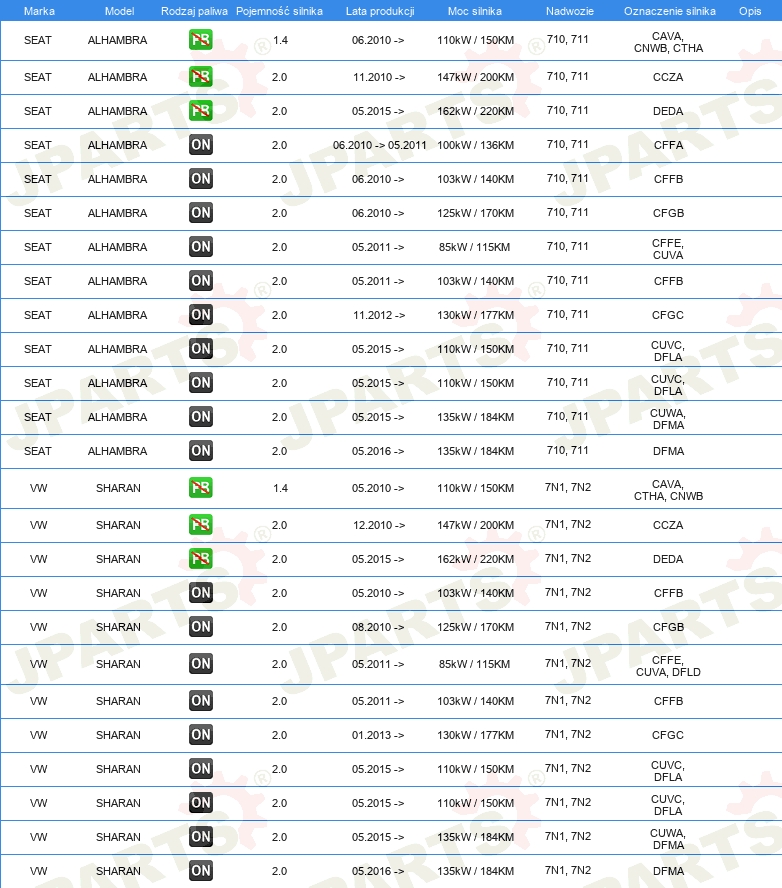Select engine codes 'CAVA, CNWB, CTHA'
This screenshot has width=782, height=888.
[668, 42]
